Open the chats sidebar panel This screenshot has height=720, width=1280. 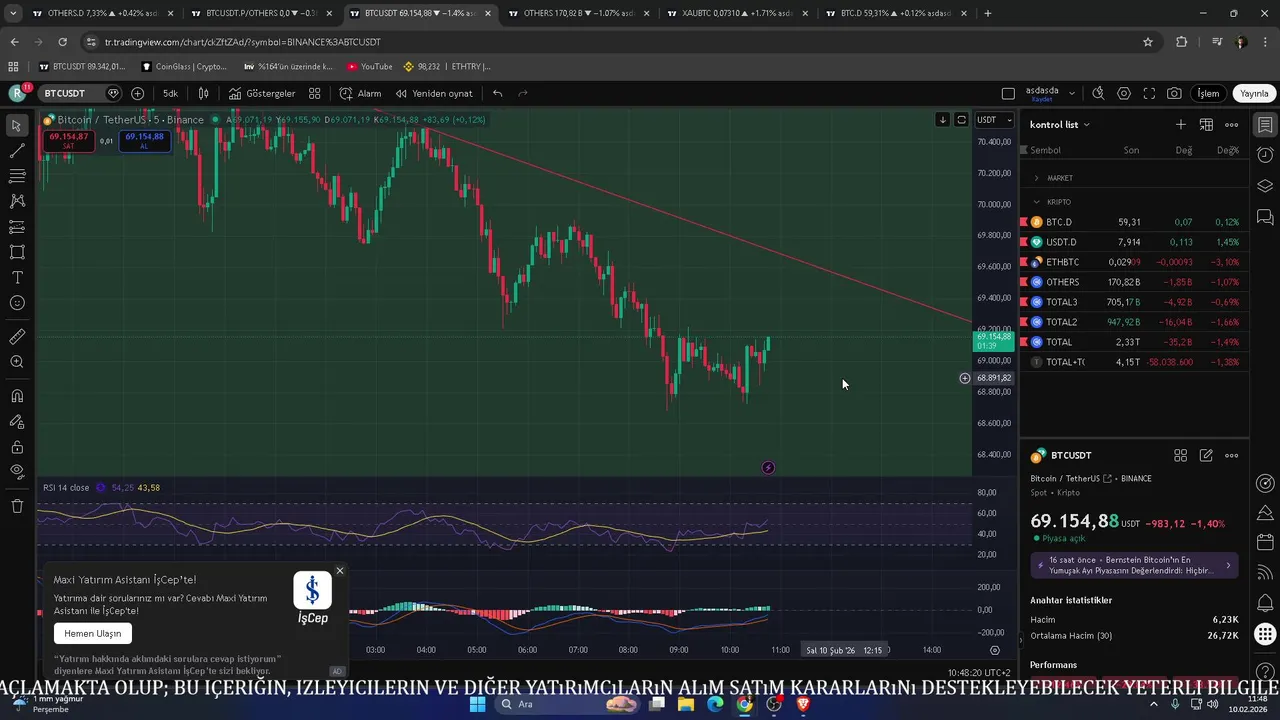(x=1265, y=217)
